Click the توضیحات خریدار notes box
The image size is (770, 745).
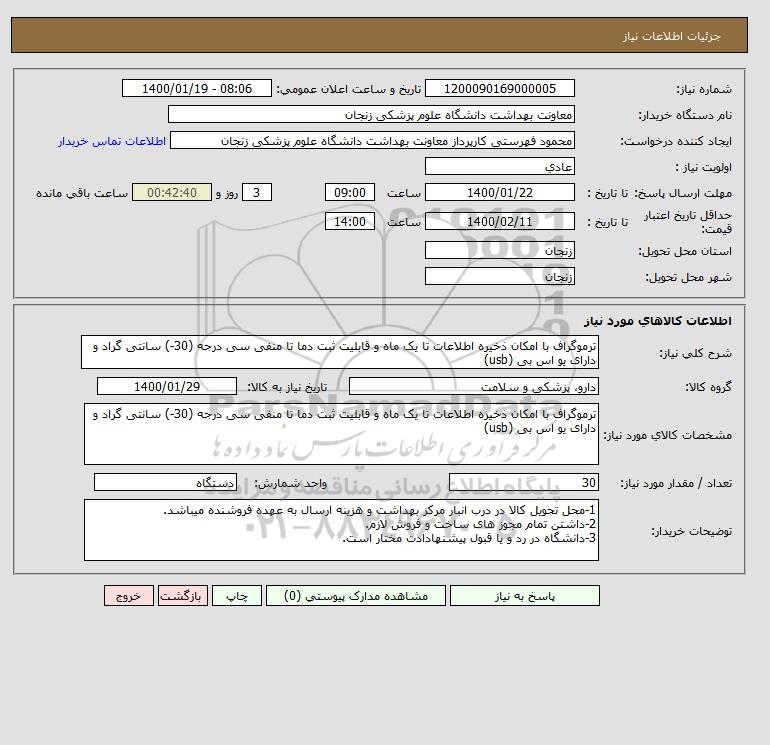pyautogui.click(x=341, y=530)
